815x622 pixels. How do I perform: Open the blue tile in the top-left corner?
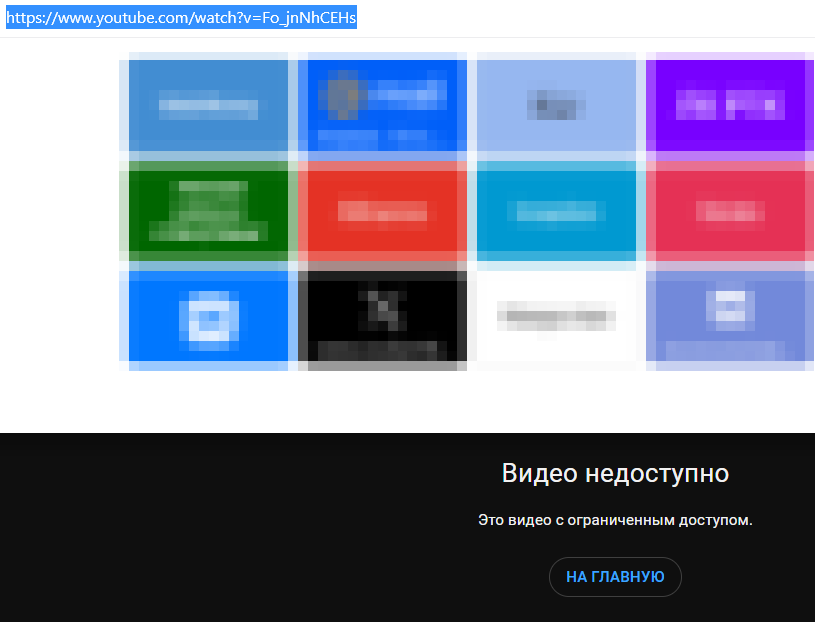point(207,105)
